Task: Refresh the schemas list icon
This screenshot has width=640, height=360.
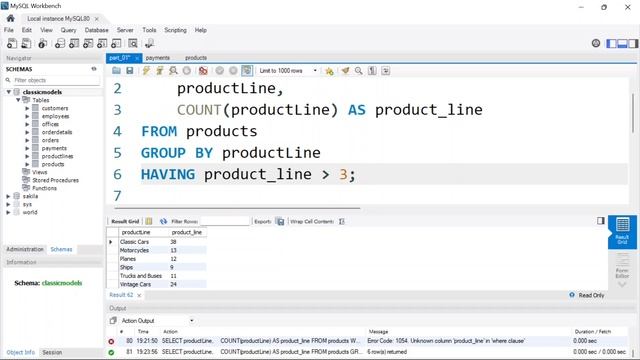Action: (94, 69)
